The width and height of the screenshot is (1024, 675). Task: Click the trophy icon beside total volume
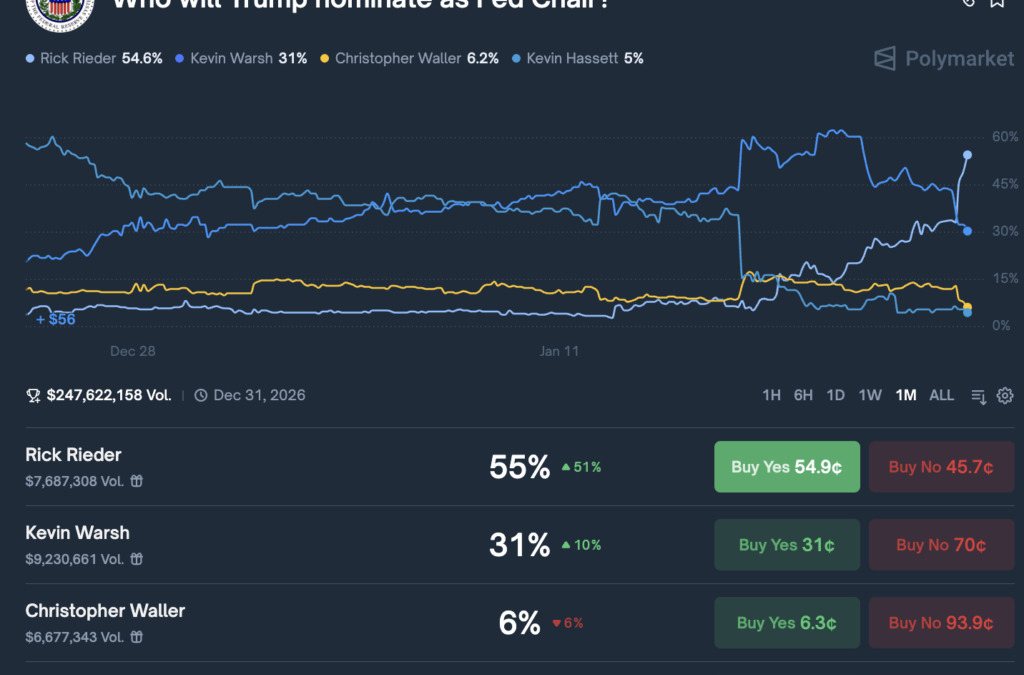pyautogui.click(x=33, y=396)
